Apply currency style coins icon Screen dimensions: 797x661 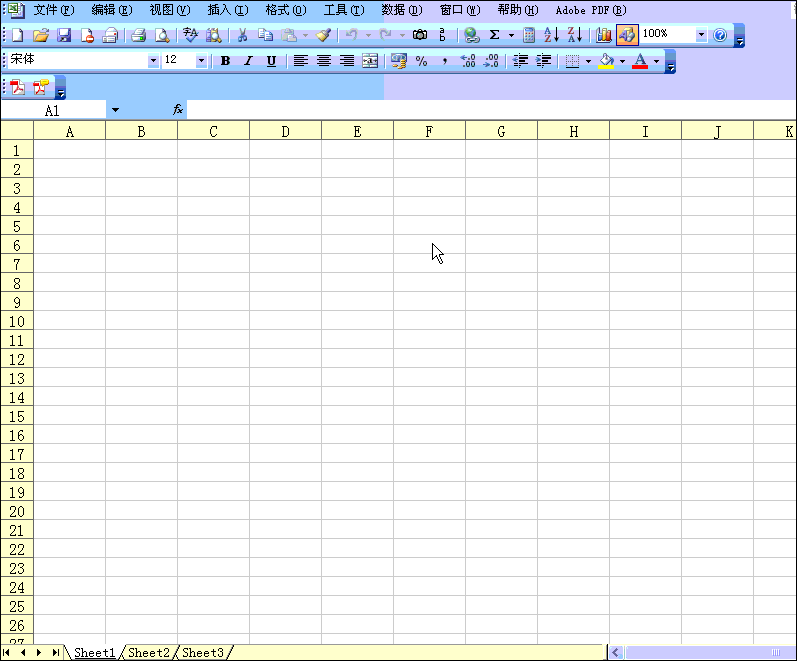coord(398,62)
